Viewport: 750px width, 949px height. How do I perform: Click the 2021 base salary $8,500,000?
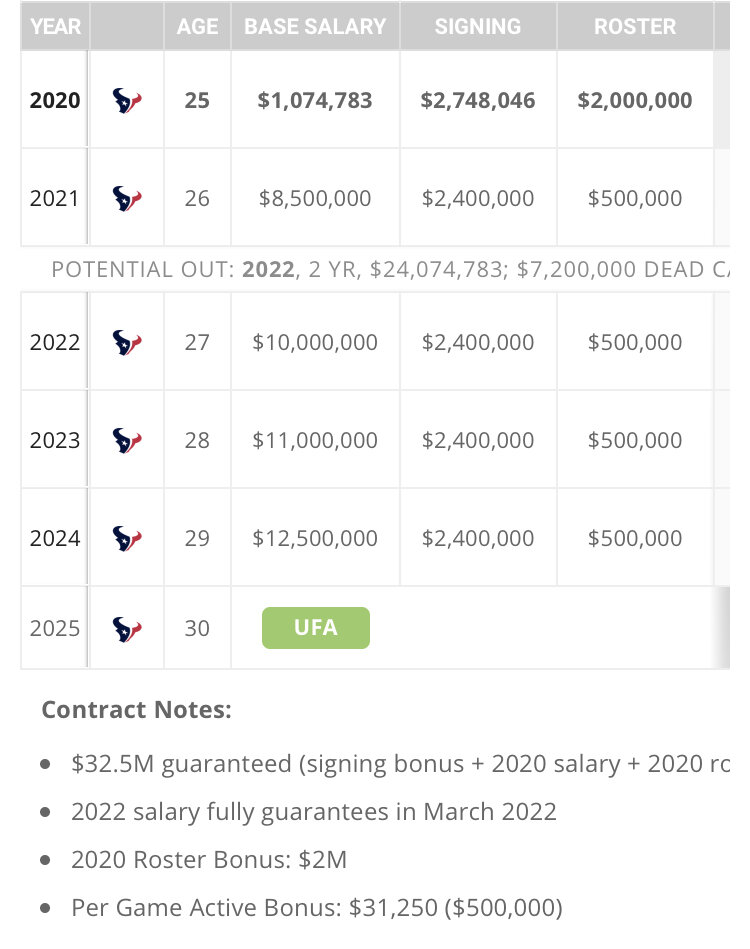click(315, 198)
